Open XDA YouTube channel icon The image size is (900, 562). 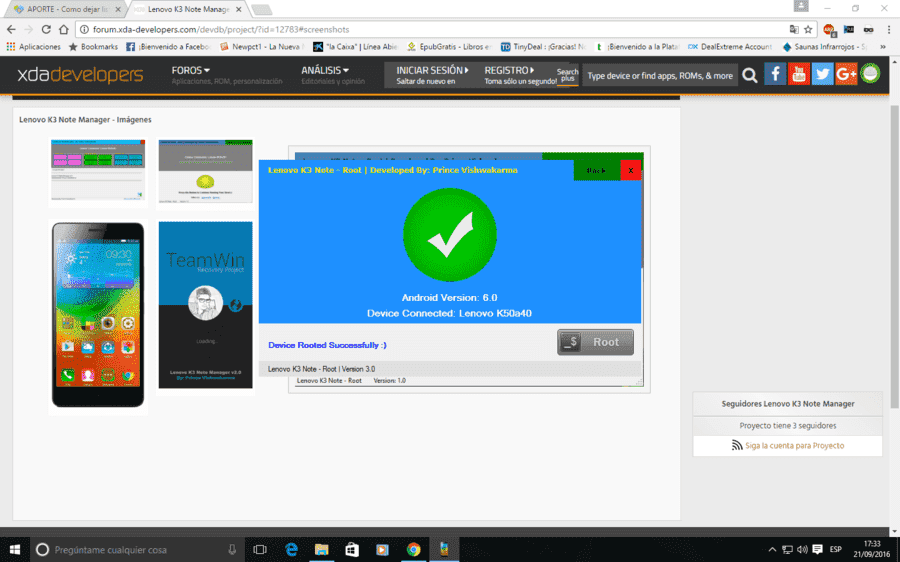pos(798,74)
